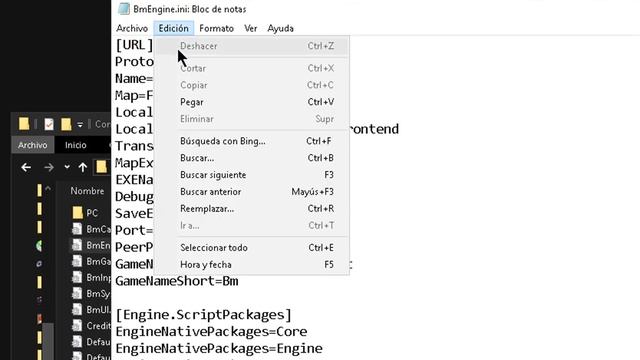Click the Deshacer menu entry

point(252,46)
